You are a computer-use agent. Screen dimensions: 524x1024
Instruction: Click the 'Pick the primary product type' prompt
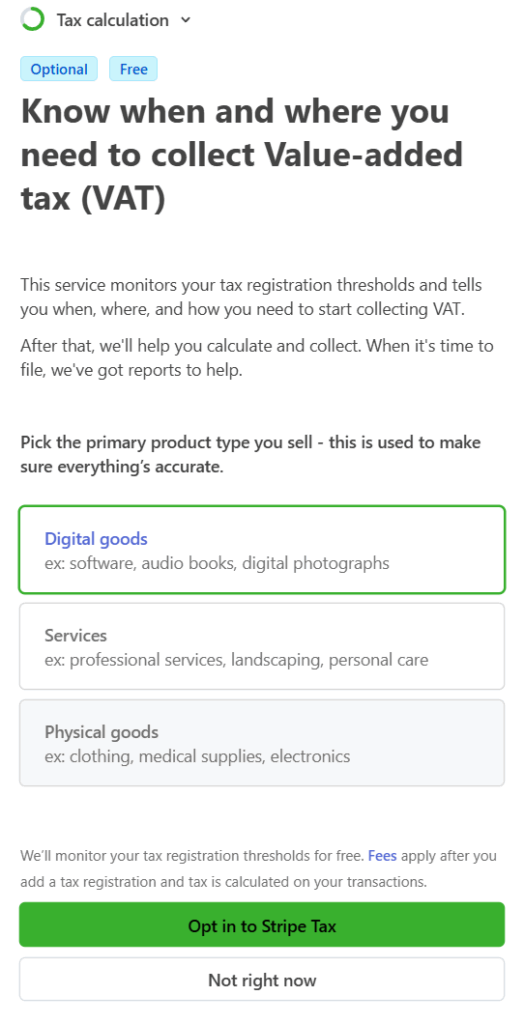pos(251,455)
